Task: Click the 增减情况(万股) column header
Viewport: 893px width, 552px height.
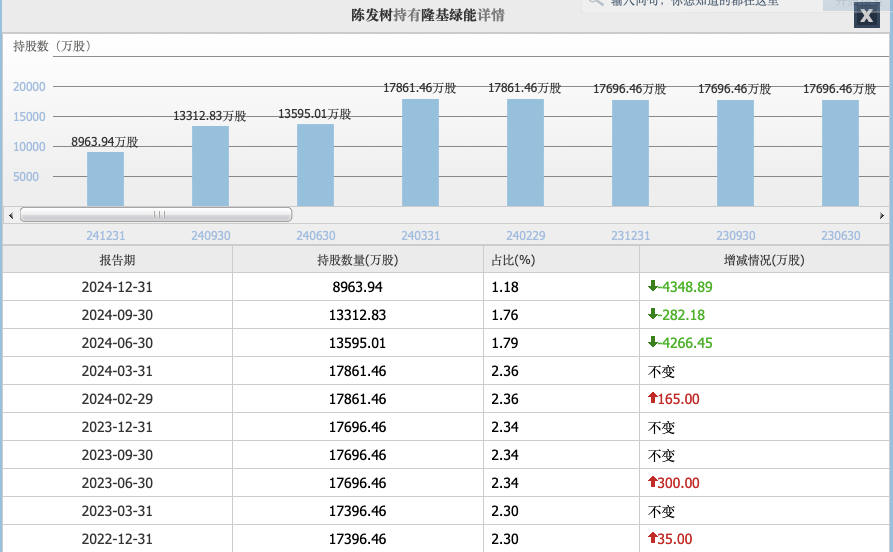Action: pyautogui.click(x=764, y=260)
